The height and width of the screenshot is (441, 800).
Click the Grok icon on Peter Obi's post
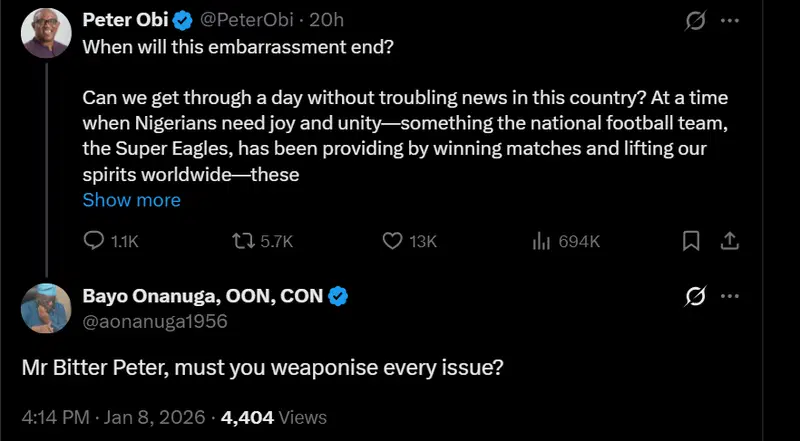click(690, 20)
